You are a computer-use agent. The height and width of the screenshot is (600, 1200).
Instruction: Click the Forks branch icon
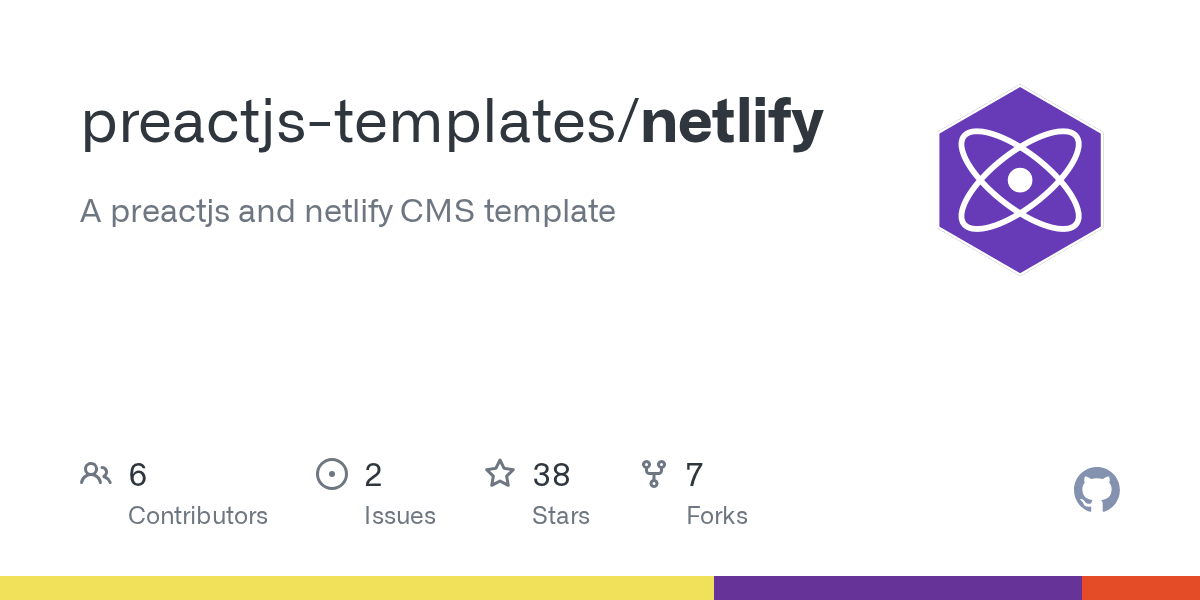(x=654, y=474)
